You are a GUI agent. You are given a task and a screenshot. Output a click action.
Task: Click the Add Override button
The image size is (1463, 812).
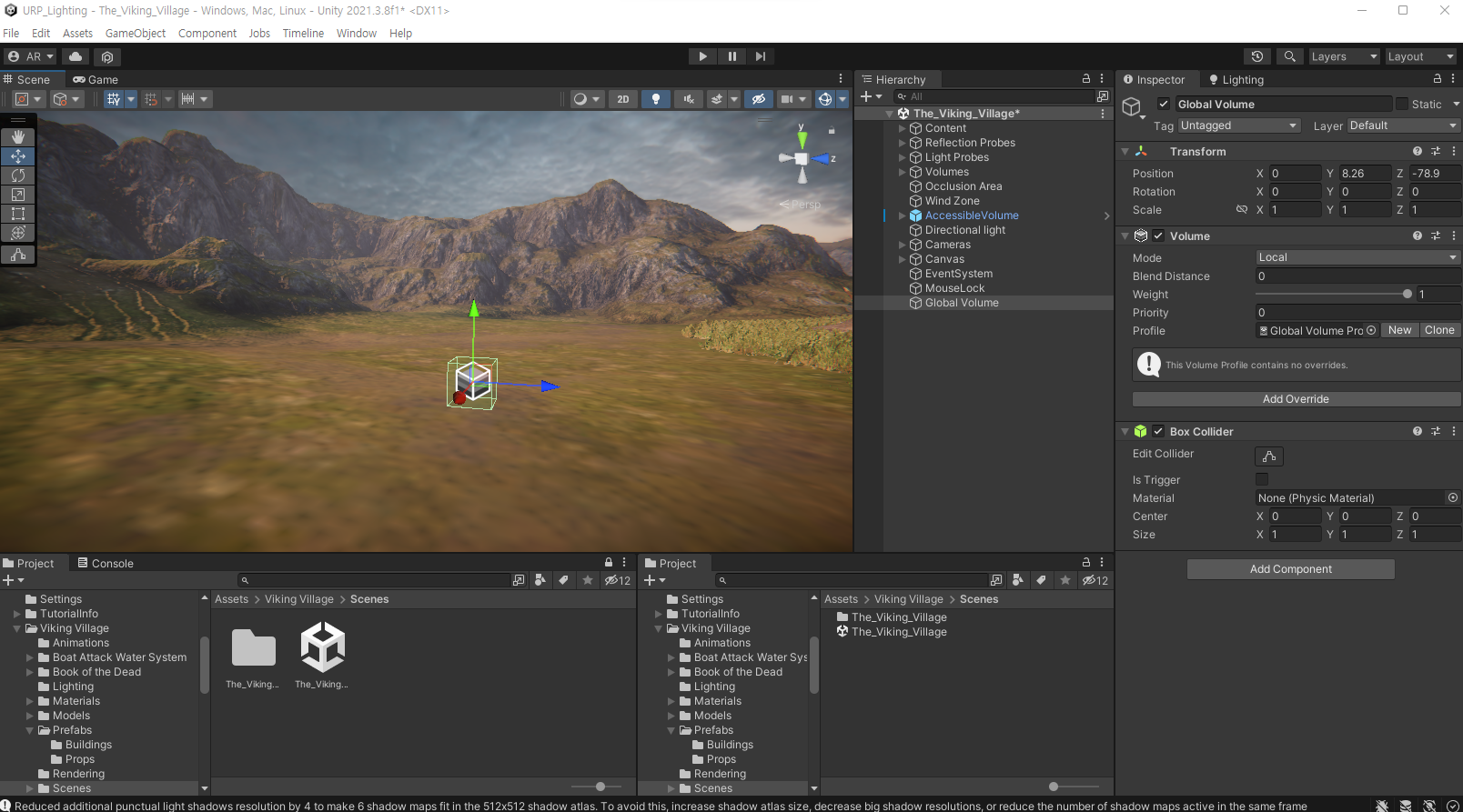click(x=1296, y=399)
